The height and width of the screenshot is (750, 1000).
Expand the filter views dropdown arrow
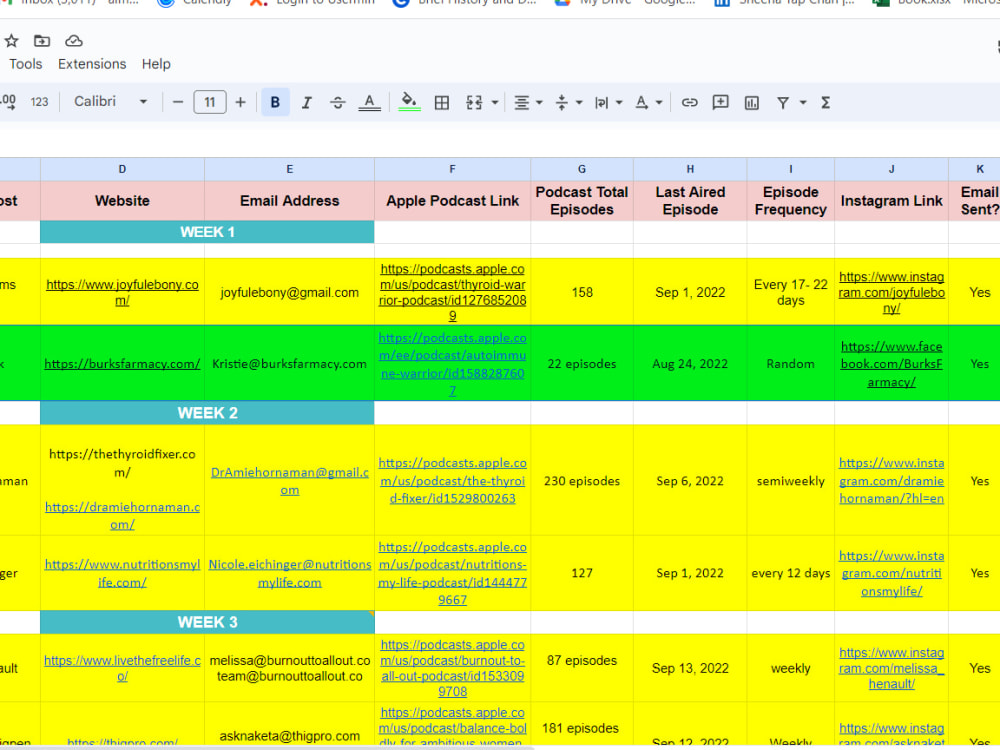point(803,102)
